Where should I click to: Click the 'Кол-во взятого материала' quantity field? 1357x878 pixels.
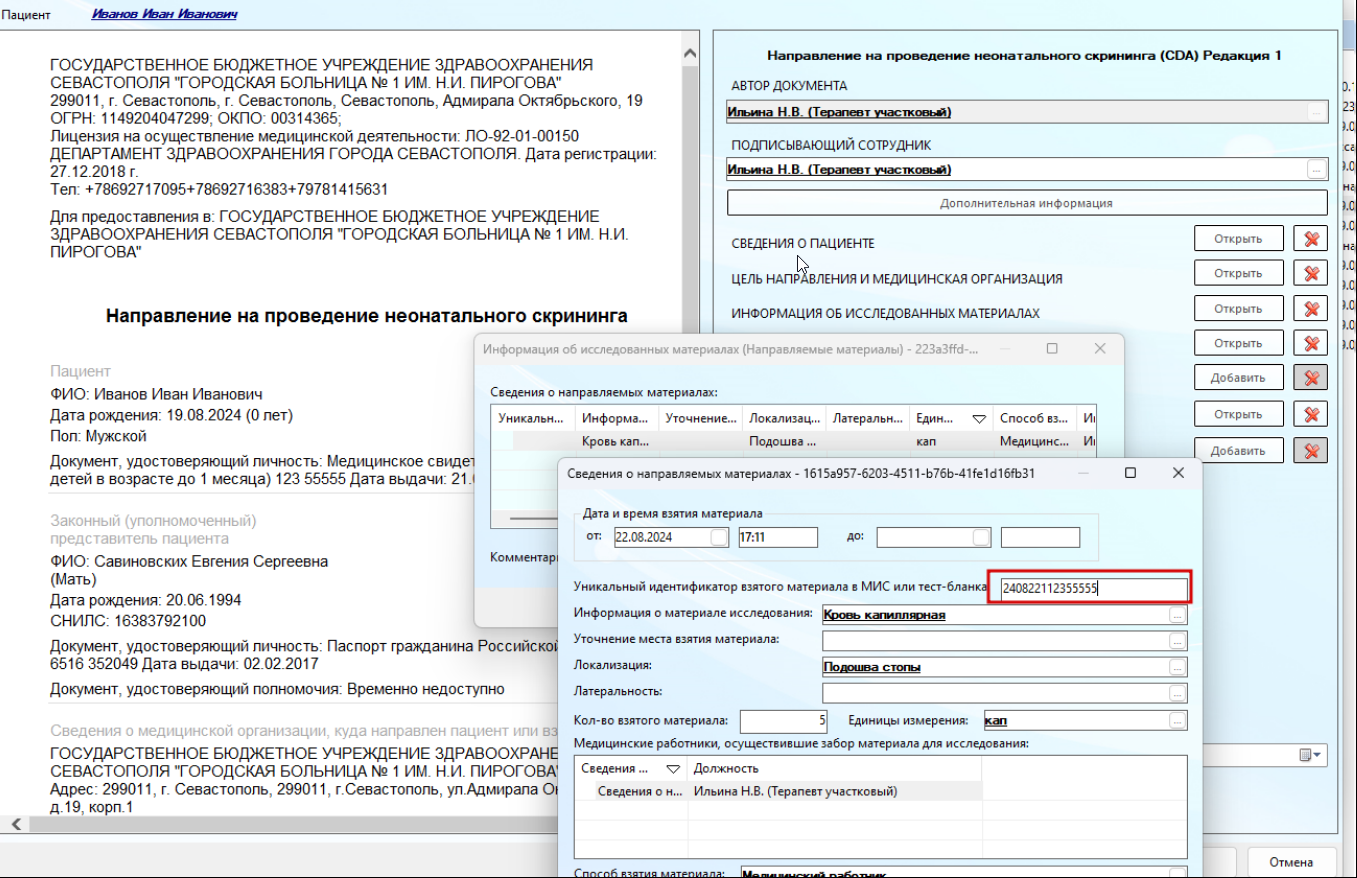785,720
